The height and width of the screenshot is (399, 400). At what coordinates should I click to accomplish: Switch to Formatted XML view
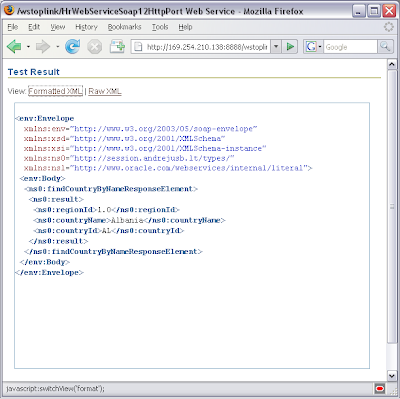(55, 91)
